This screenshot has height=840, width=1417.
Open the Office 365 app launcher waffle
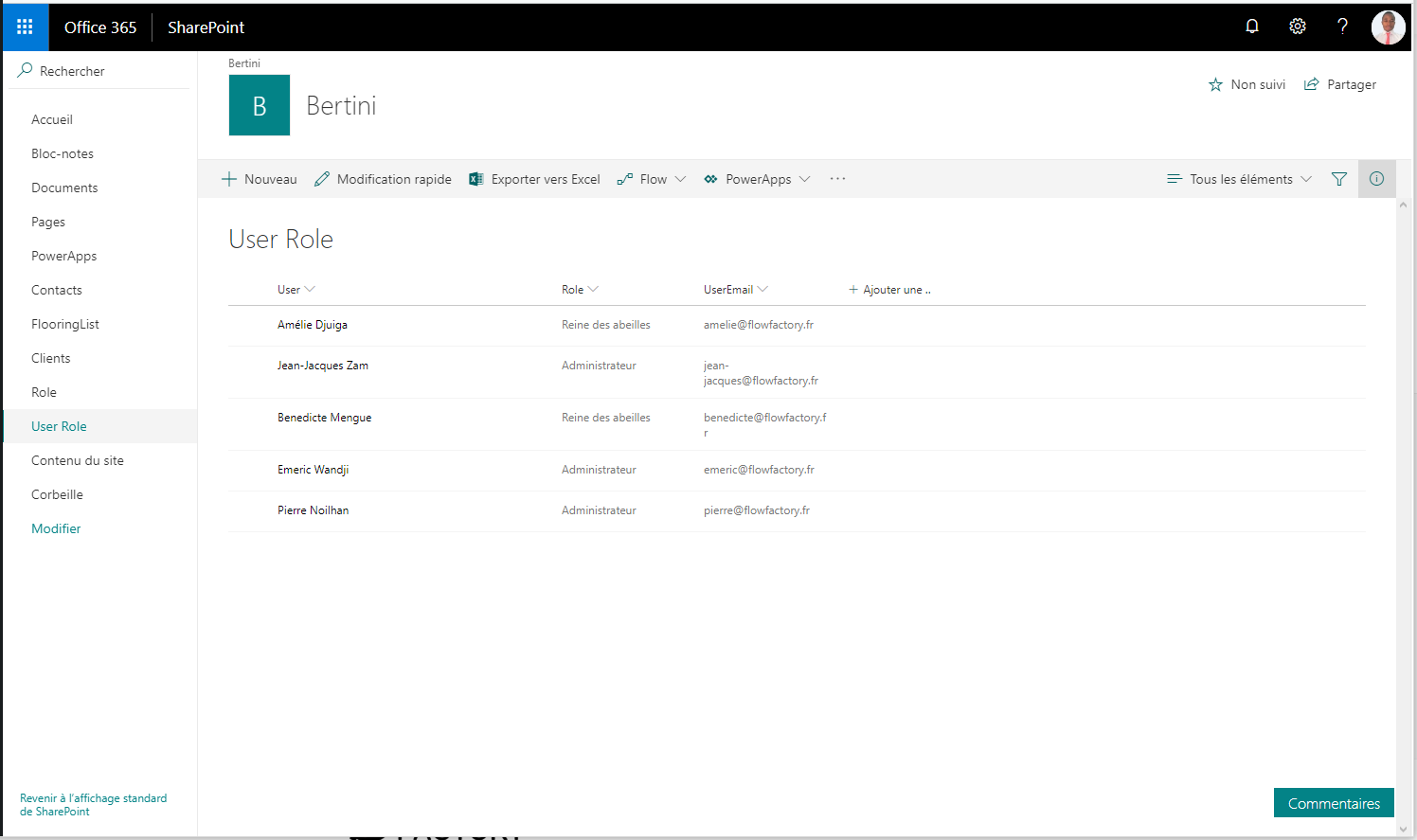pos(26,27)
